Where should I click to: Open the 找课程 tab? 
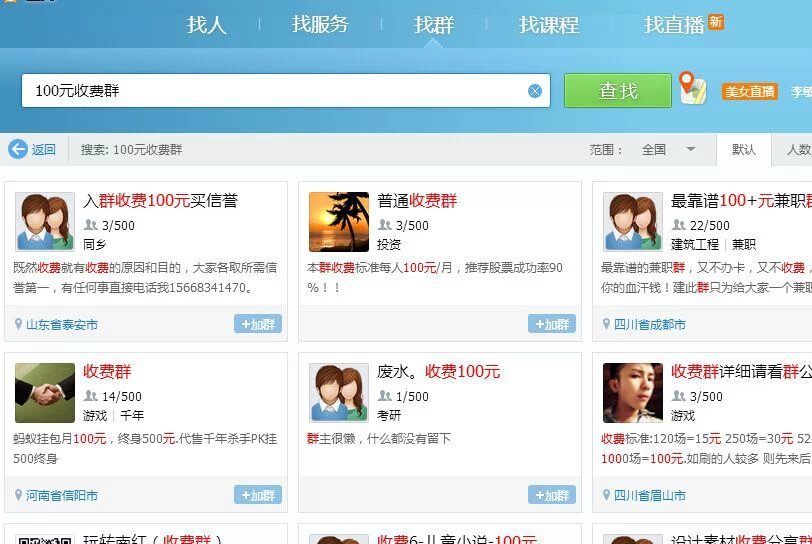[x=549, y=25]
